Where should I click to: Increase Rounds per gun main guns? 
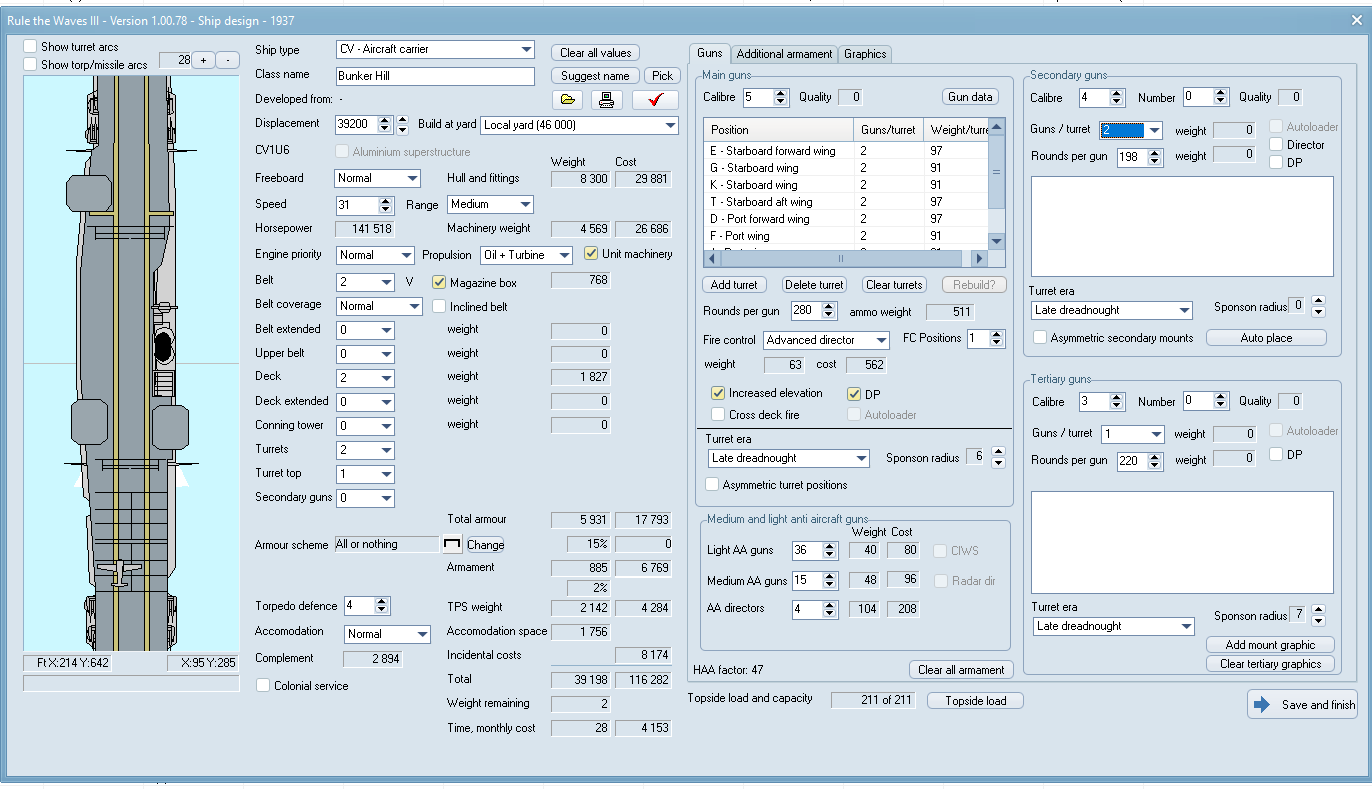coord(829,307)
